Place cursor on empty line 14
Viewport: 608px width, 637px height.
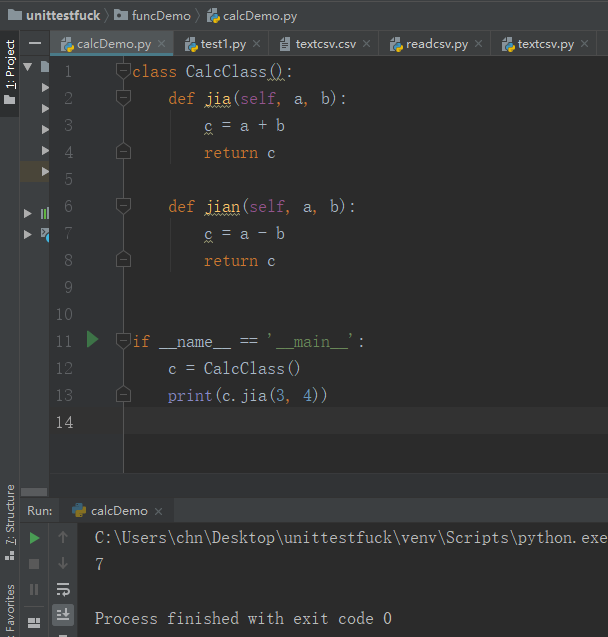coord(365,421)
